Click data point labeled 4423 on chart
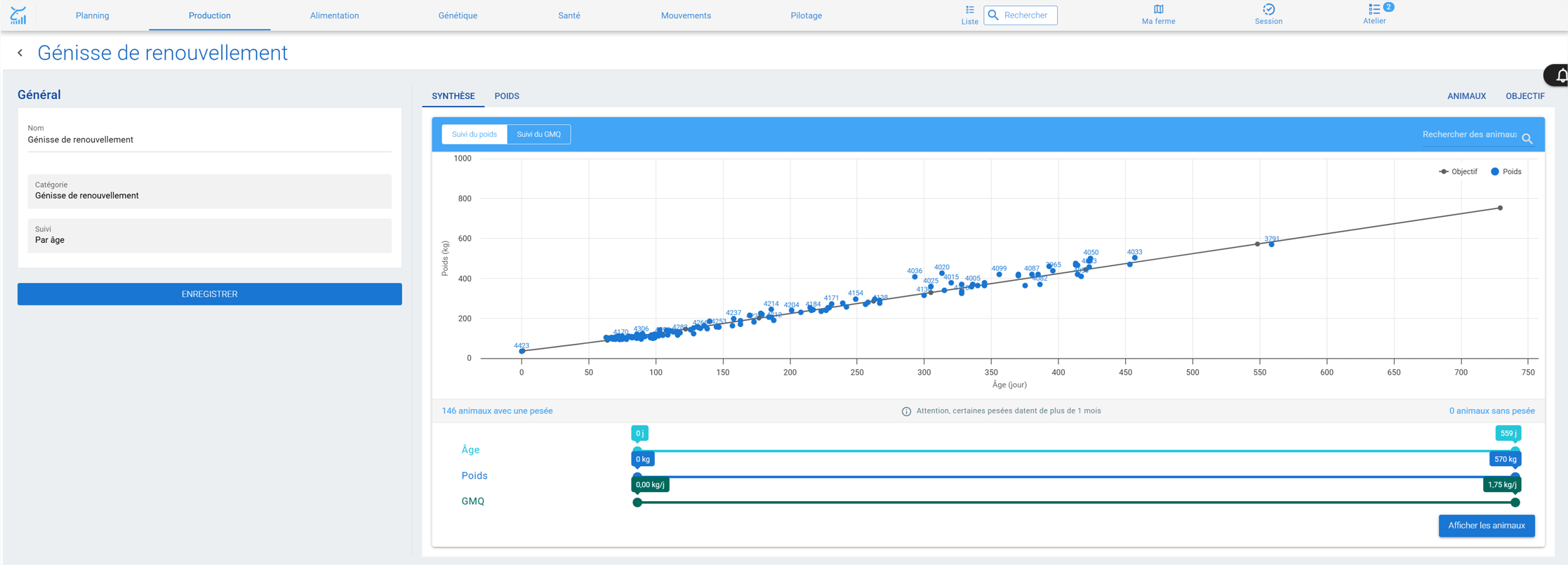Screen dimensions: 1568x565 click(522, 351)
